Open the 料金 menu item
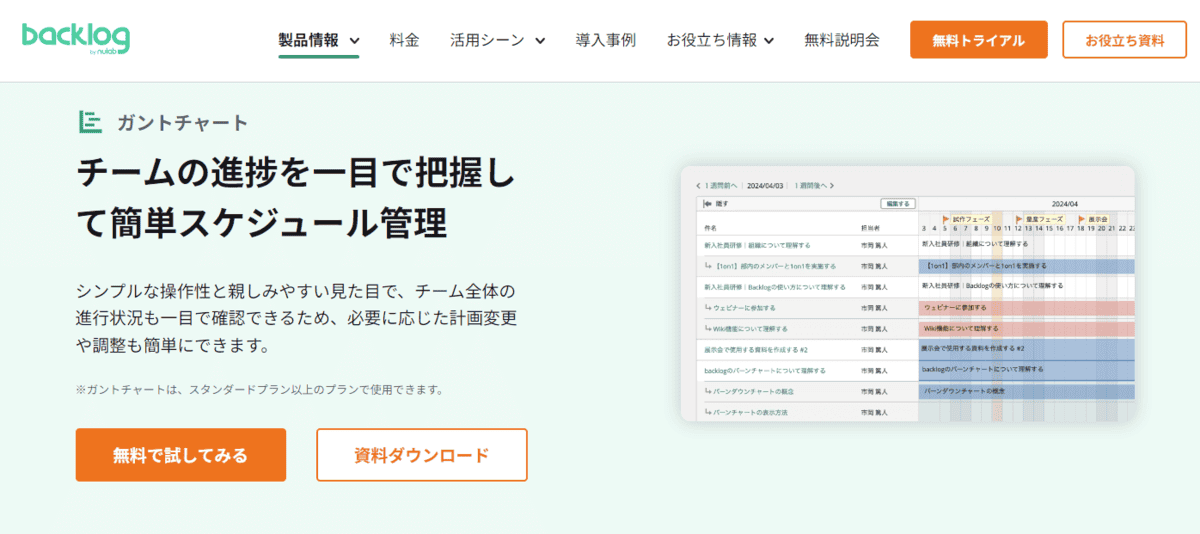The width and height of the screenshot is (1200, 534). 405,41
